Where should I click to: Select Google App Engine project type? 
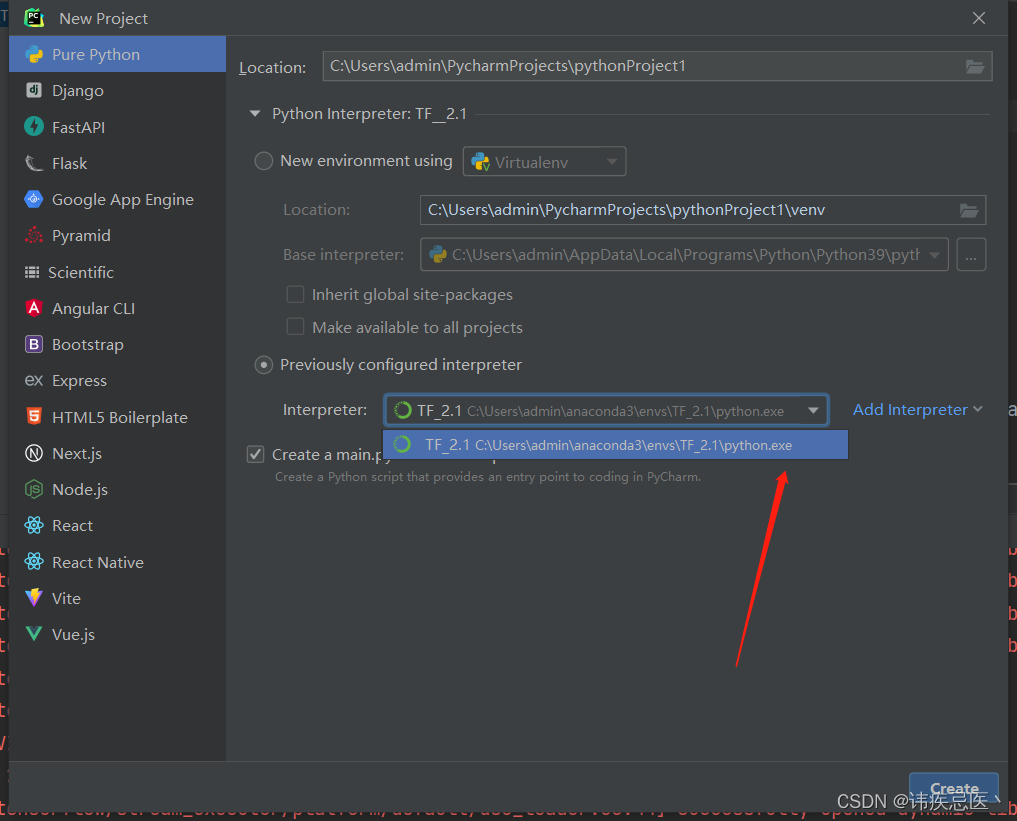pyautogui.click(x=117, y=200)
